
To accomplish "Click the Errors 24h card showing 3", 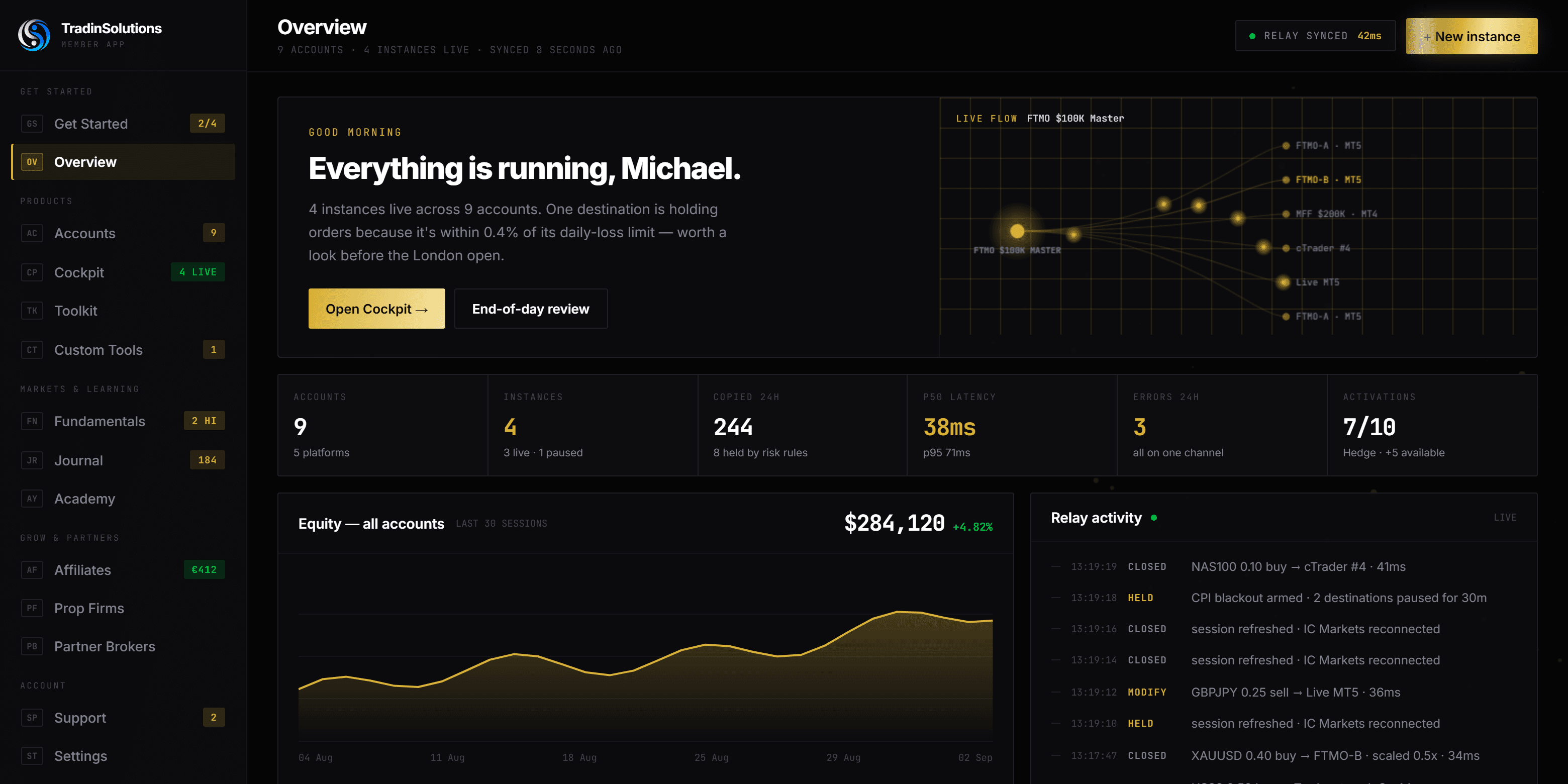I will [x=1222, y=425].
